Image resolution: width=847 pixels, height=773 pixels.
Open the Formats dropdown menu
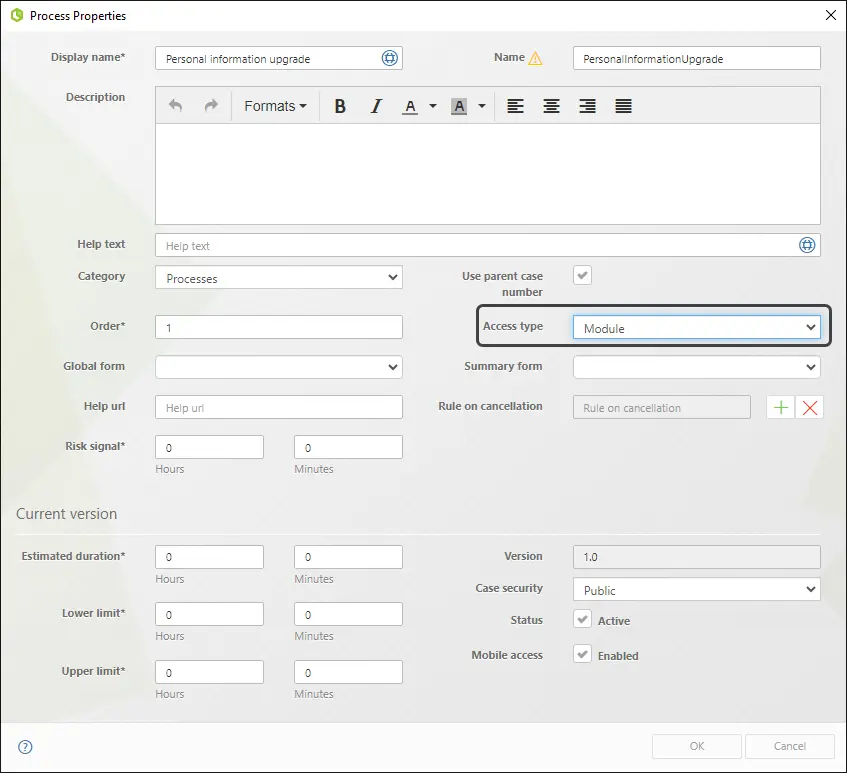pos(275,106)
